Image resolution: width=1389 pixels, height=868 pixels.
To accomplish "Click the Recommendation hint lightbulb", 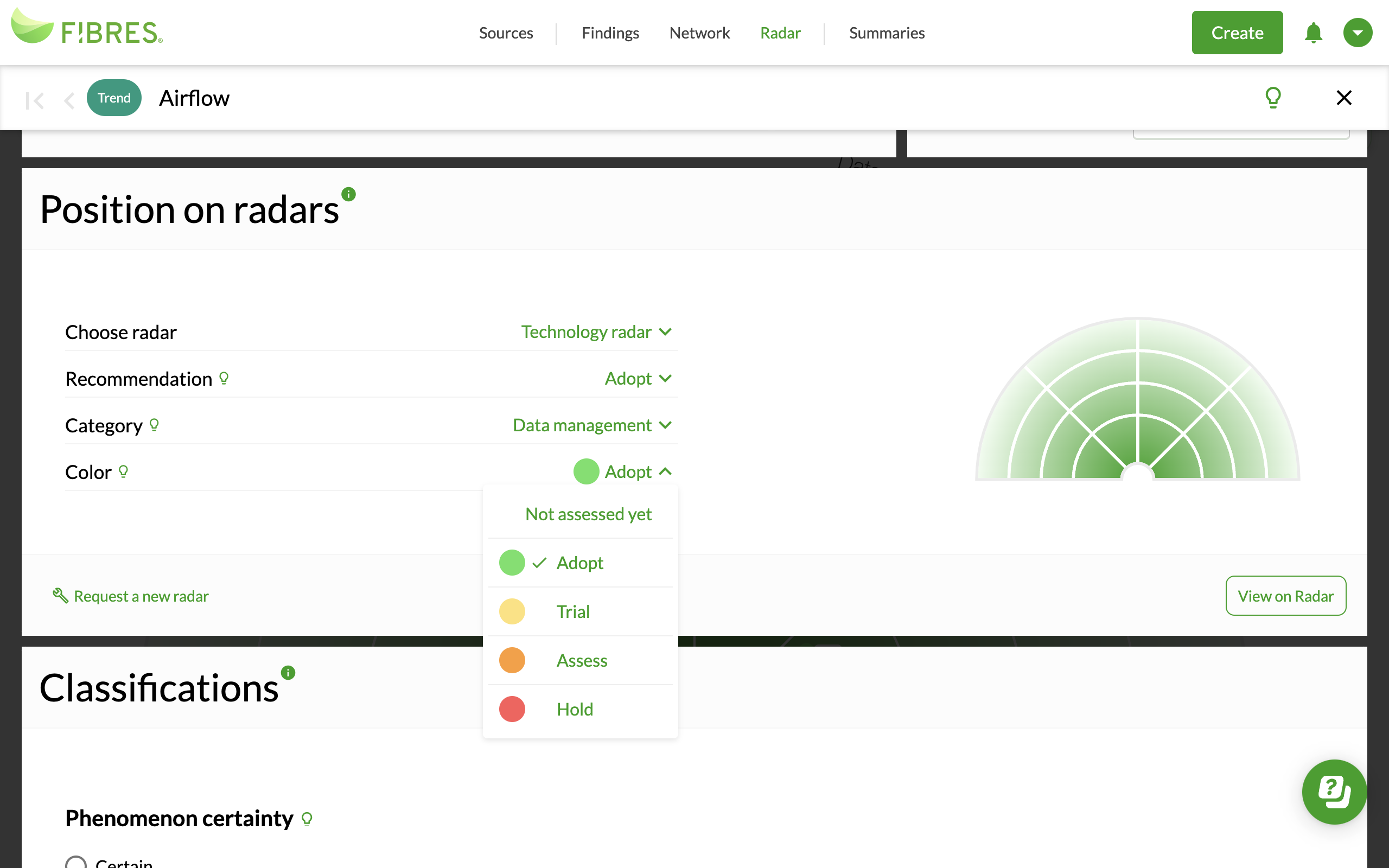I will [224, 378].
